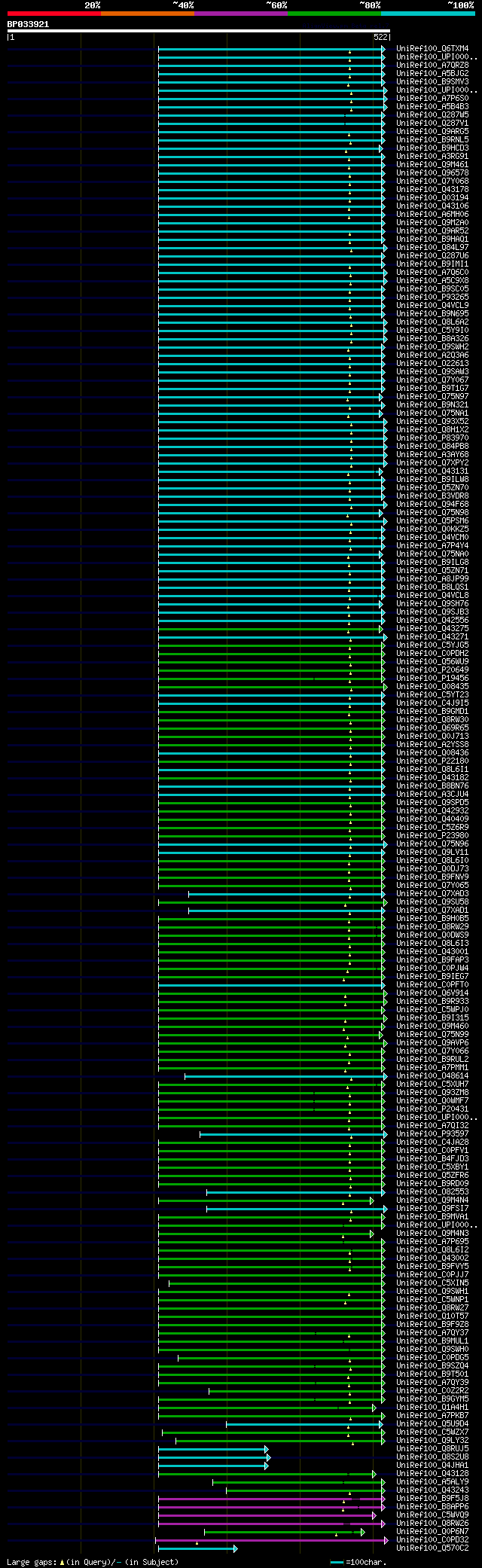This screenshot has height=1568, width=482.
Task: Select the UniRef100_P23980 label
Action: 432,836
